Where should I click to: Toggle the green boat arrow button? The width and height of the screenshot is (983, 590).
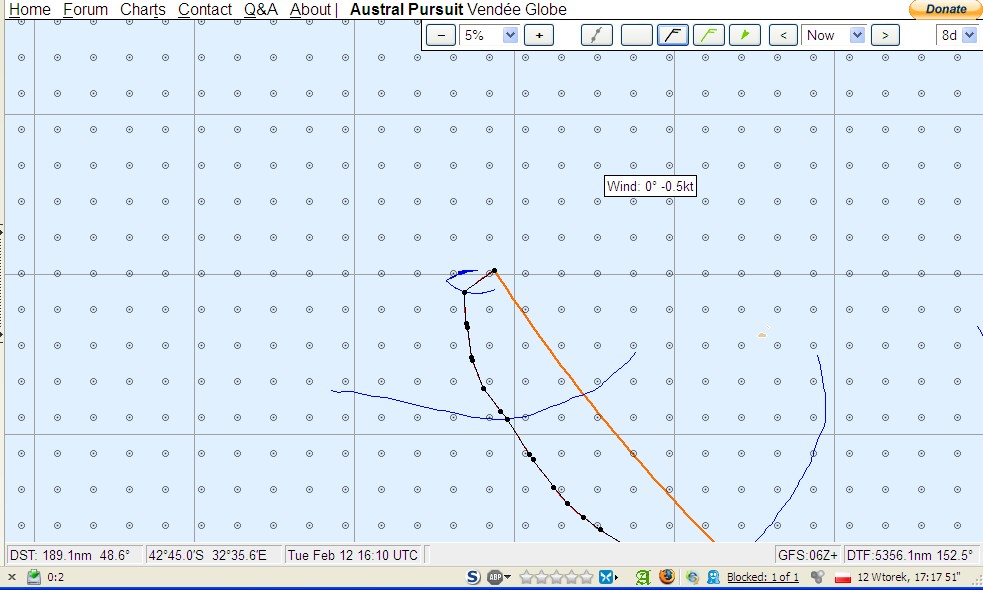(745, 35)
